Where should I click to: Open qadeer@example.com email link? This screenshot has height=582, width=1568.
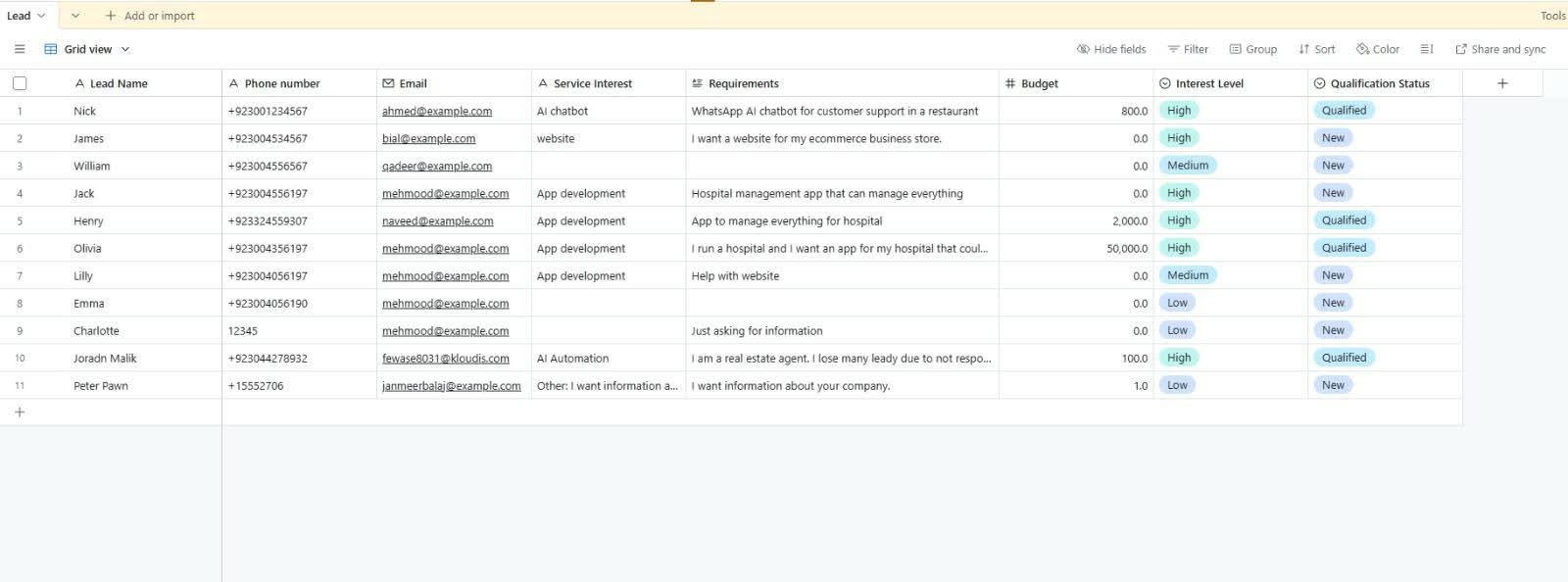(437, 166)
